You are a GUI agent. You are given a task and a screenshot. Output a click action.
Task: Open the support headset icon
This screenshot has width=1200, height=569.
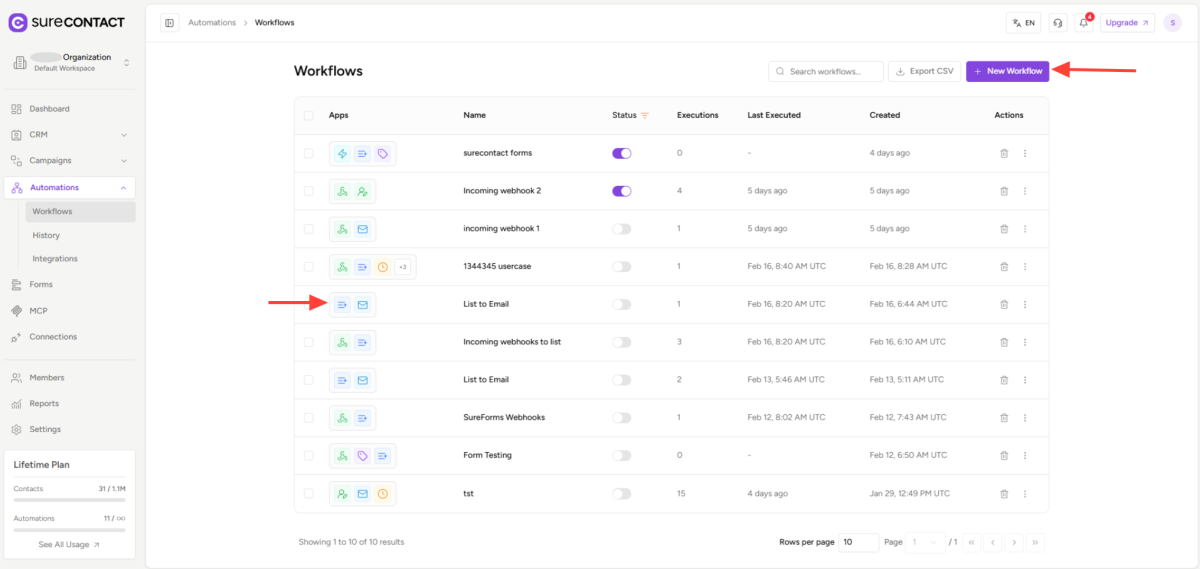click(x=1058, y=23)
